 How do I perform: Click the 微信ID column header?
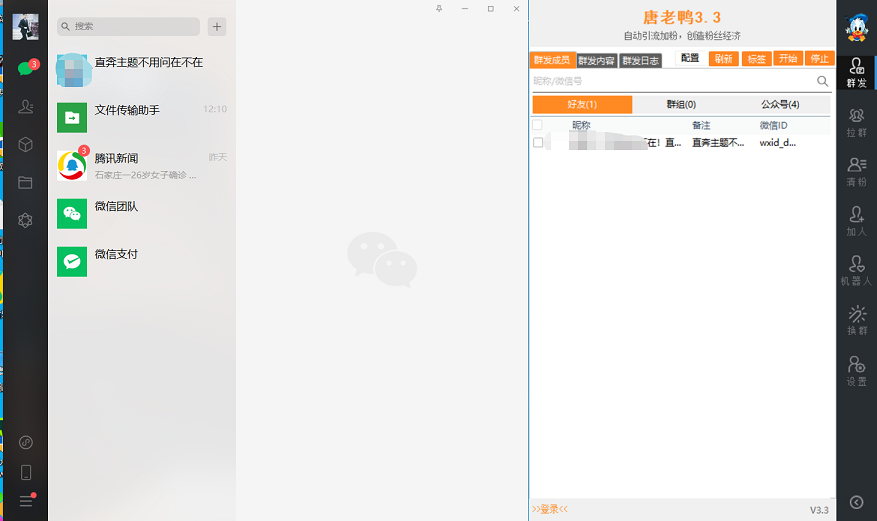[x=774, y=125]
